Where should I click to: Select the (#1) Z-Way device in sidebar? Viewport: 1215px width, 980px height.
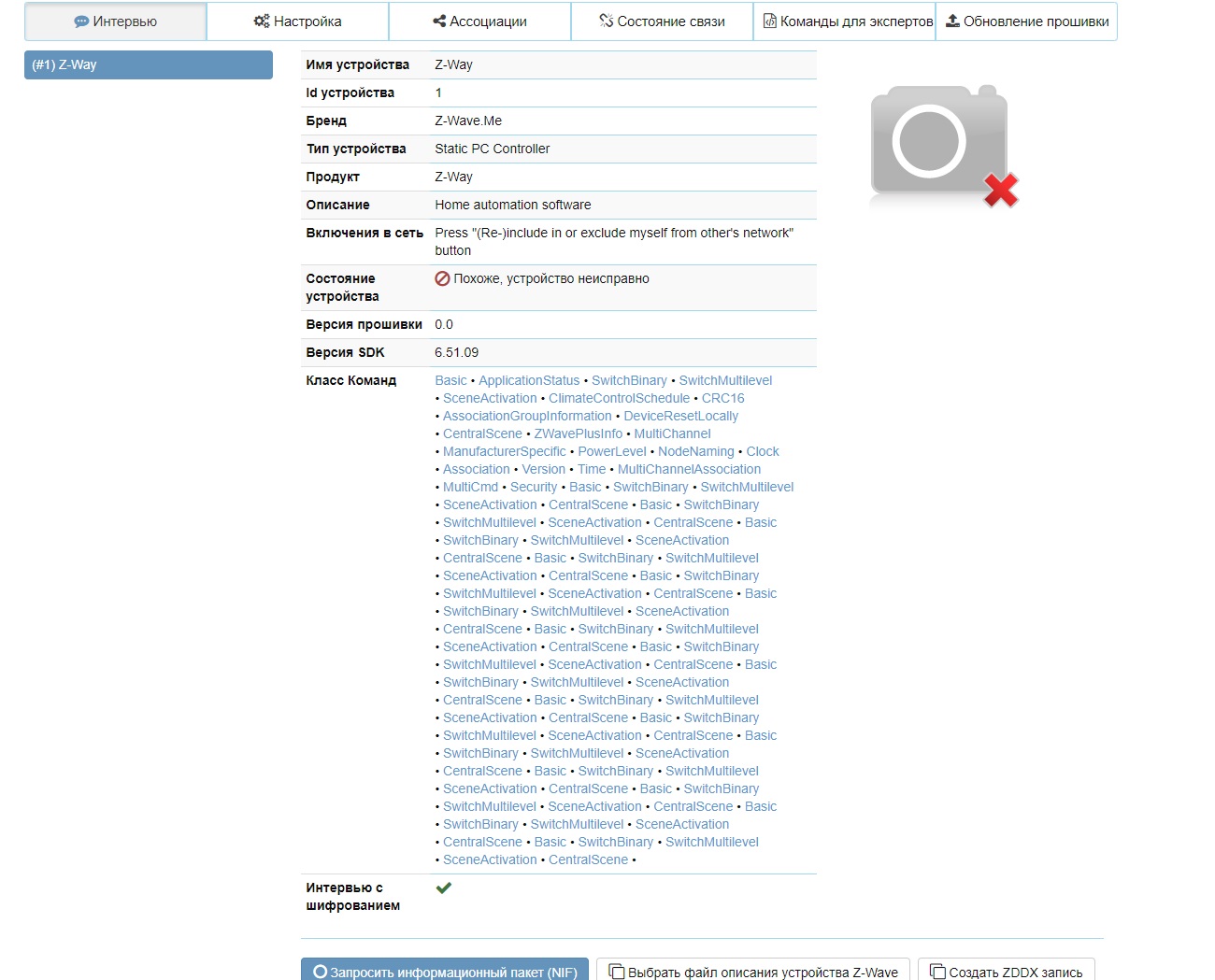(149, 64)
